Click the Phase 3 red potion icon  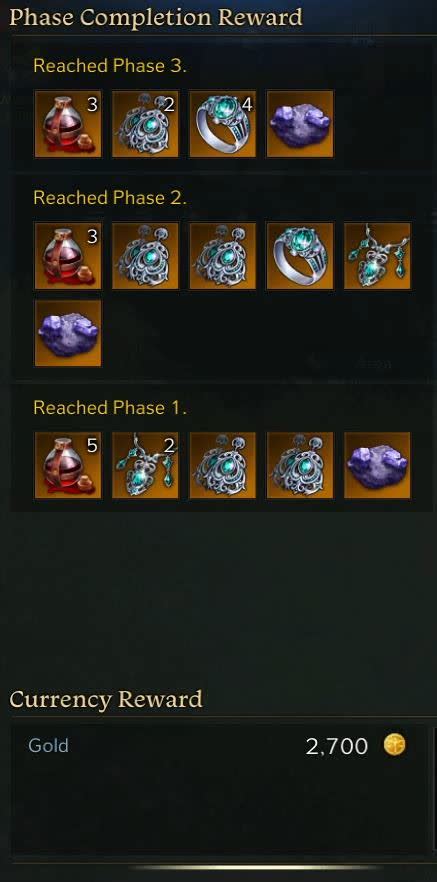point(68,124)
